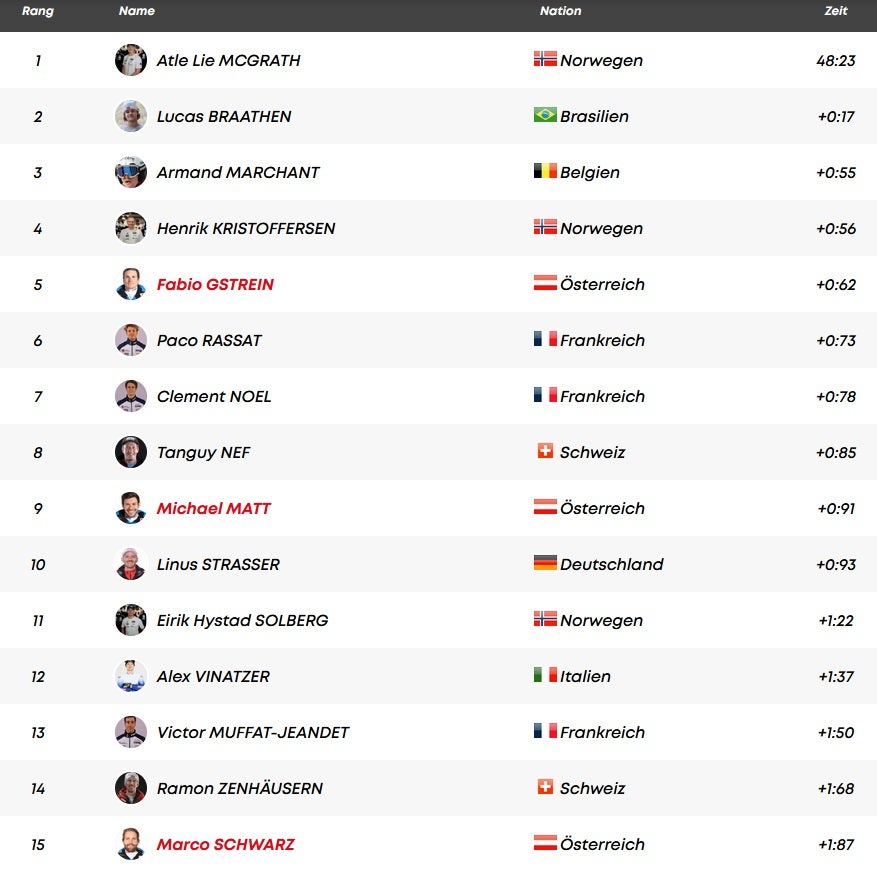Click the Name column header

coord(137,11)
